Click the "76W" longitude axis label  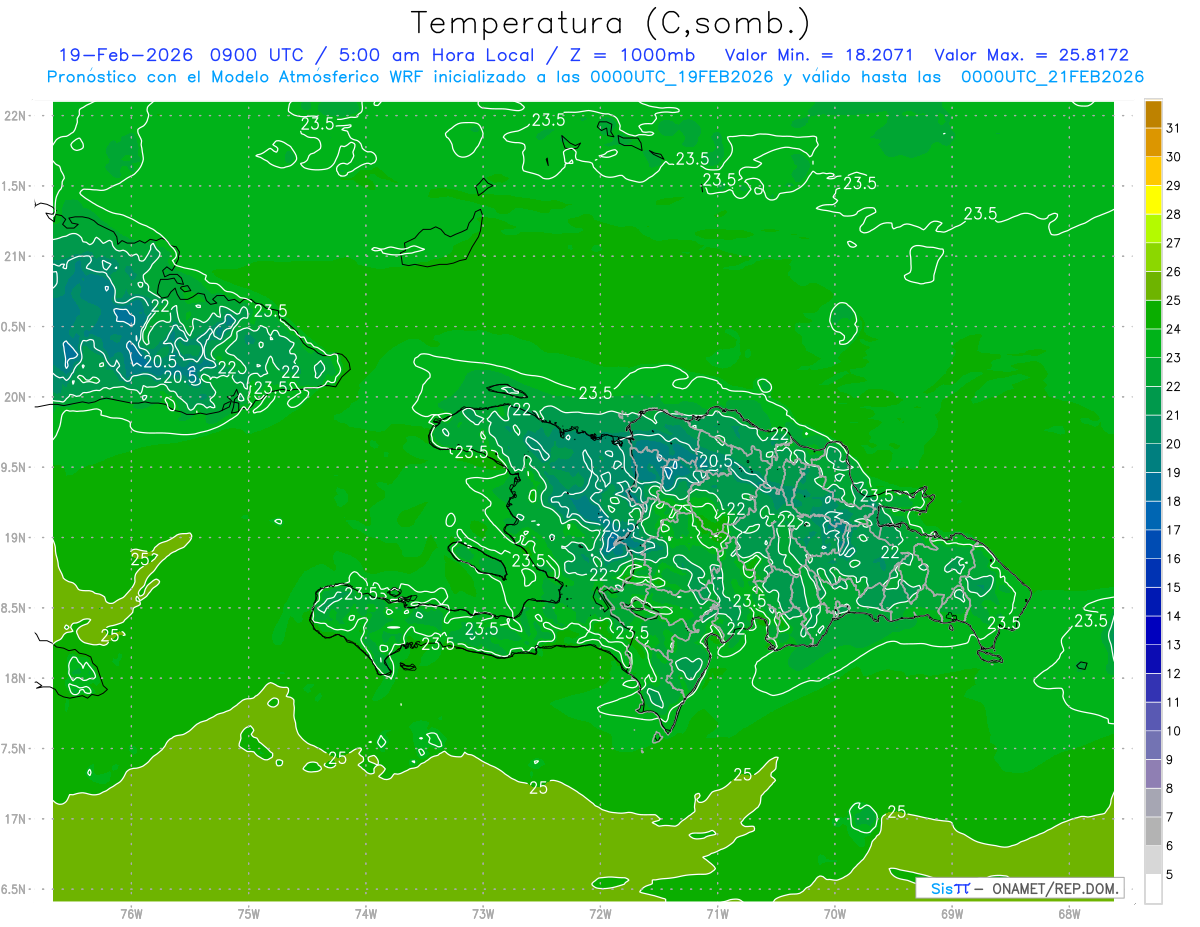point(131,914)
